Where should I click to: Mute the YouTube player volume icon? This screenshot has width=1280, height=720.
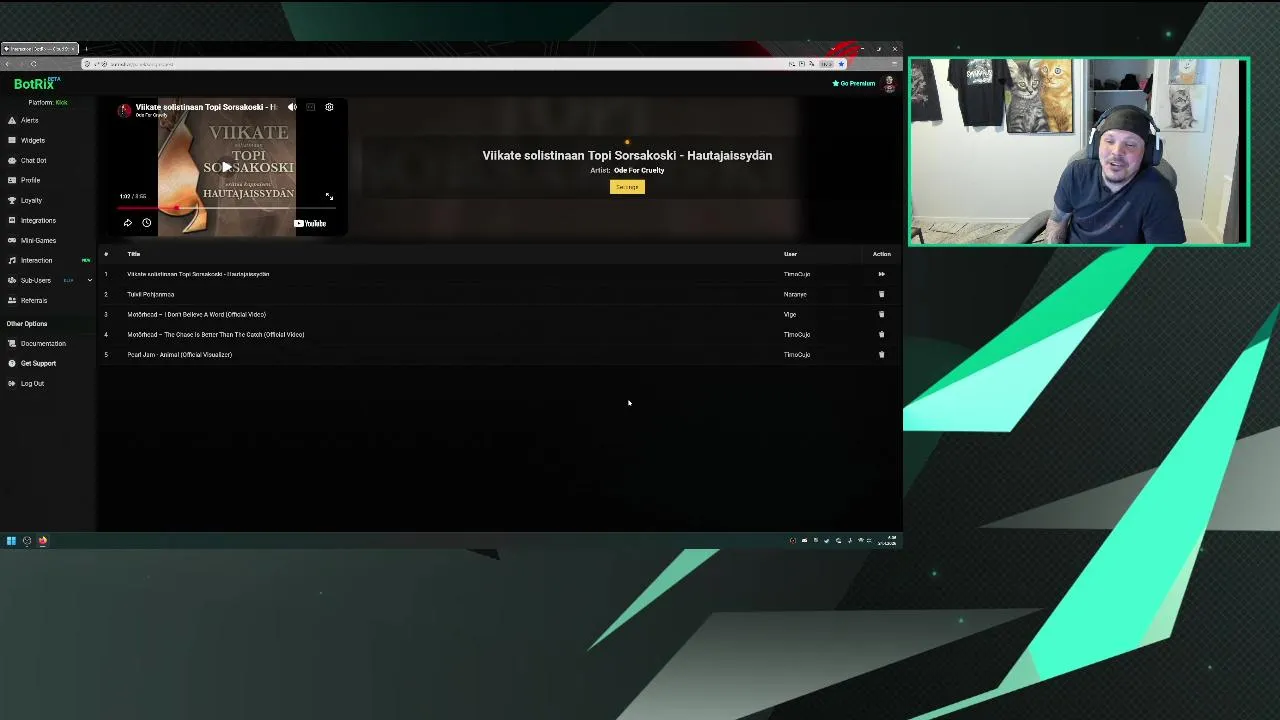292,107
